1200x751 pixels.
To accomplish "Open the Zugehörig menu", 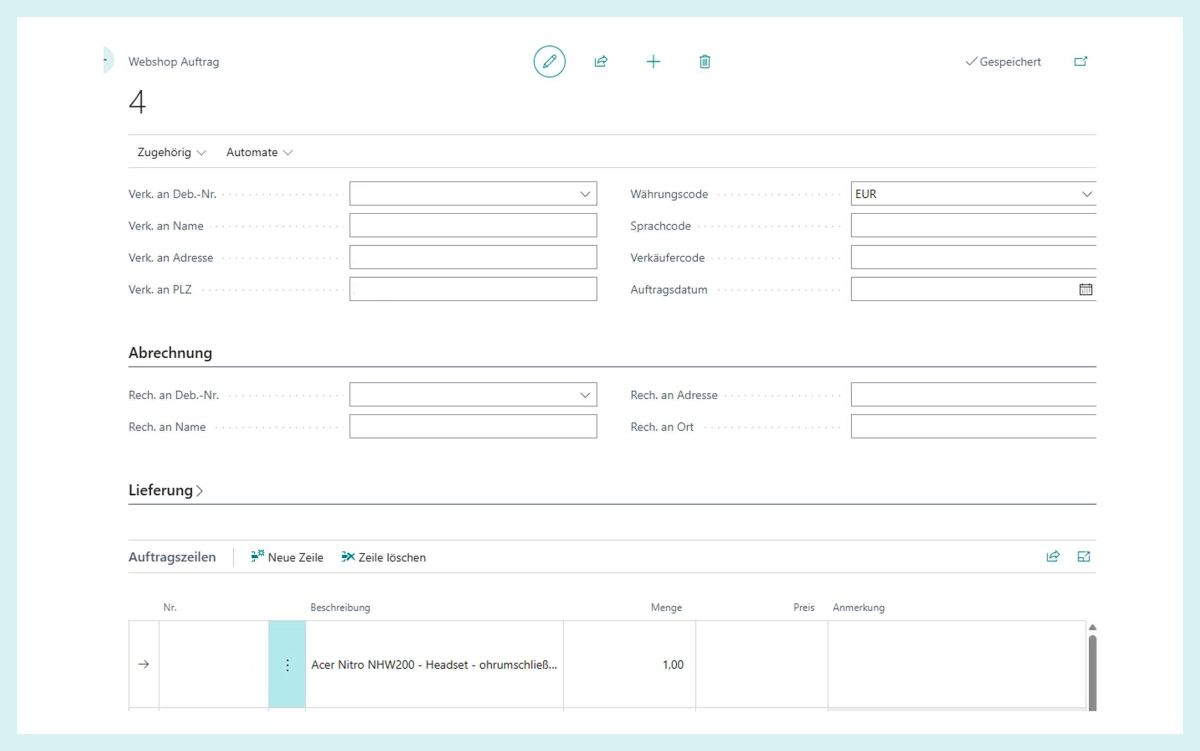I will pos(171,153).
